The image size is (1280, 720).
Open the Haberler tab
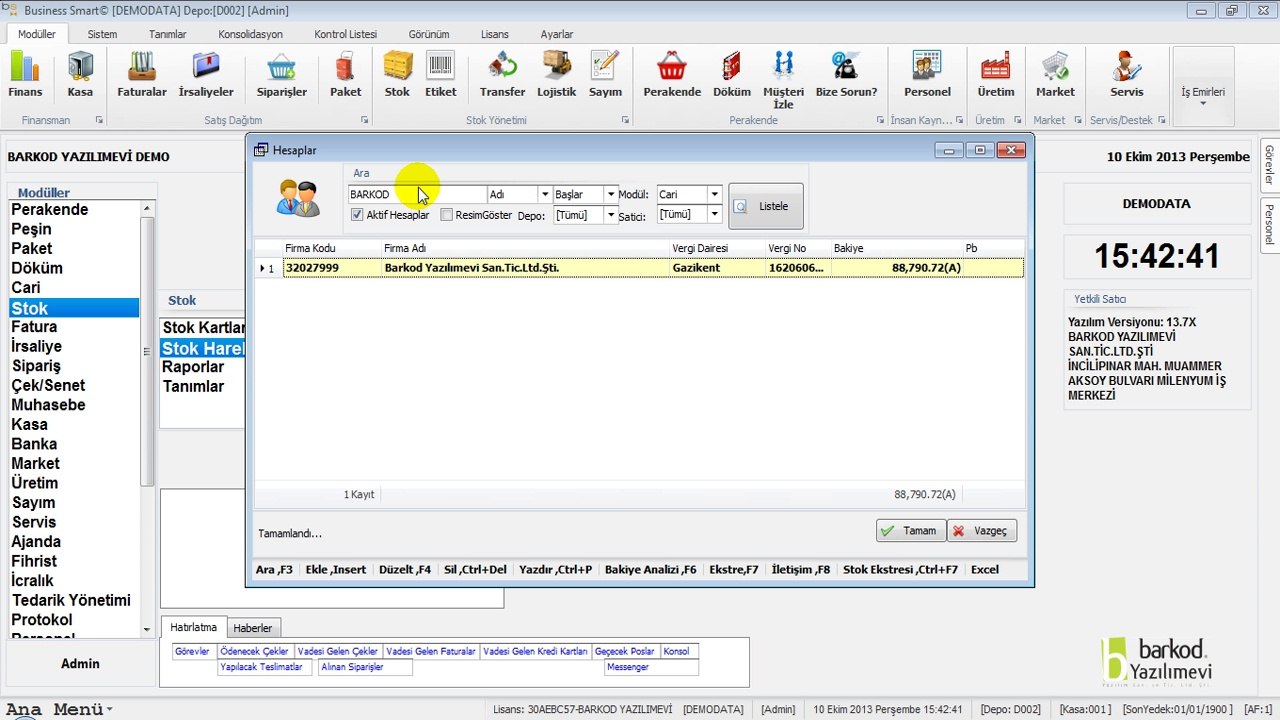[x=252, y=628]
